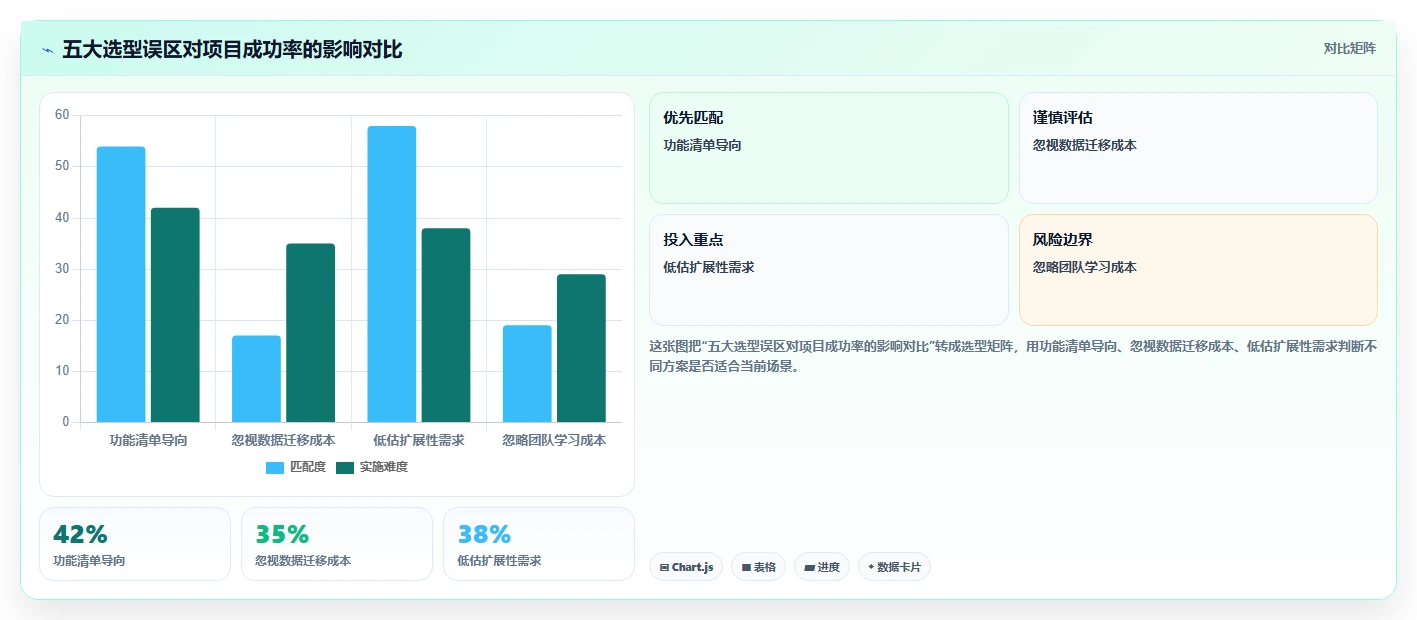Click the 匹配度 legend label
Screen dimensions: 1417x620
tap(308, 468)
